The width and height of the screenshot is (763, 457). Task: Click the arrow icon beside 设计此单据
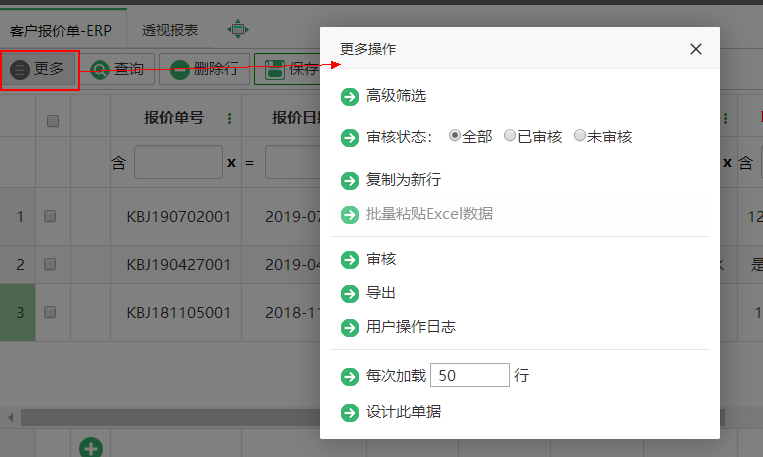(x=349, y=413)
